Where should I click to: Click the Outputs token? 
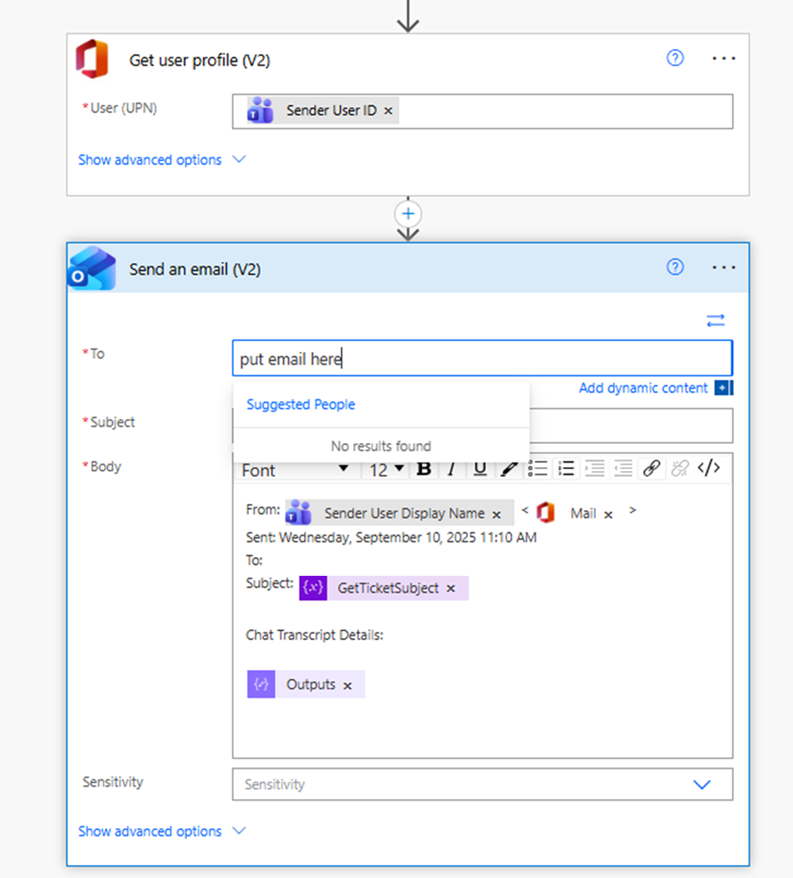tap(306, 684)
